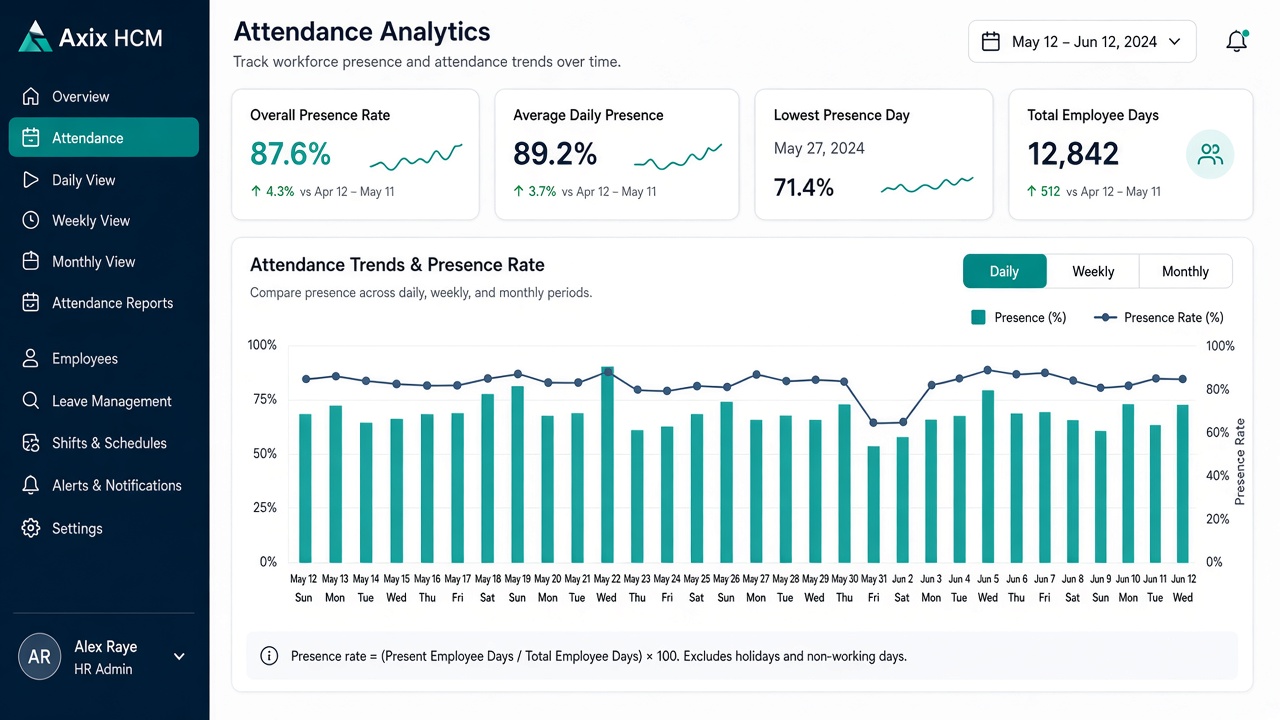Click the Alex Raye name label
Viewport: 1280px width, 720px height.
click(106, 647)
